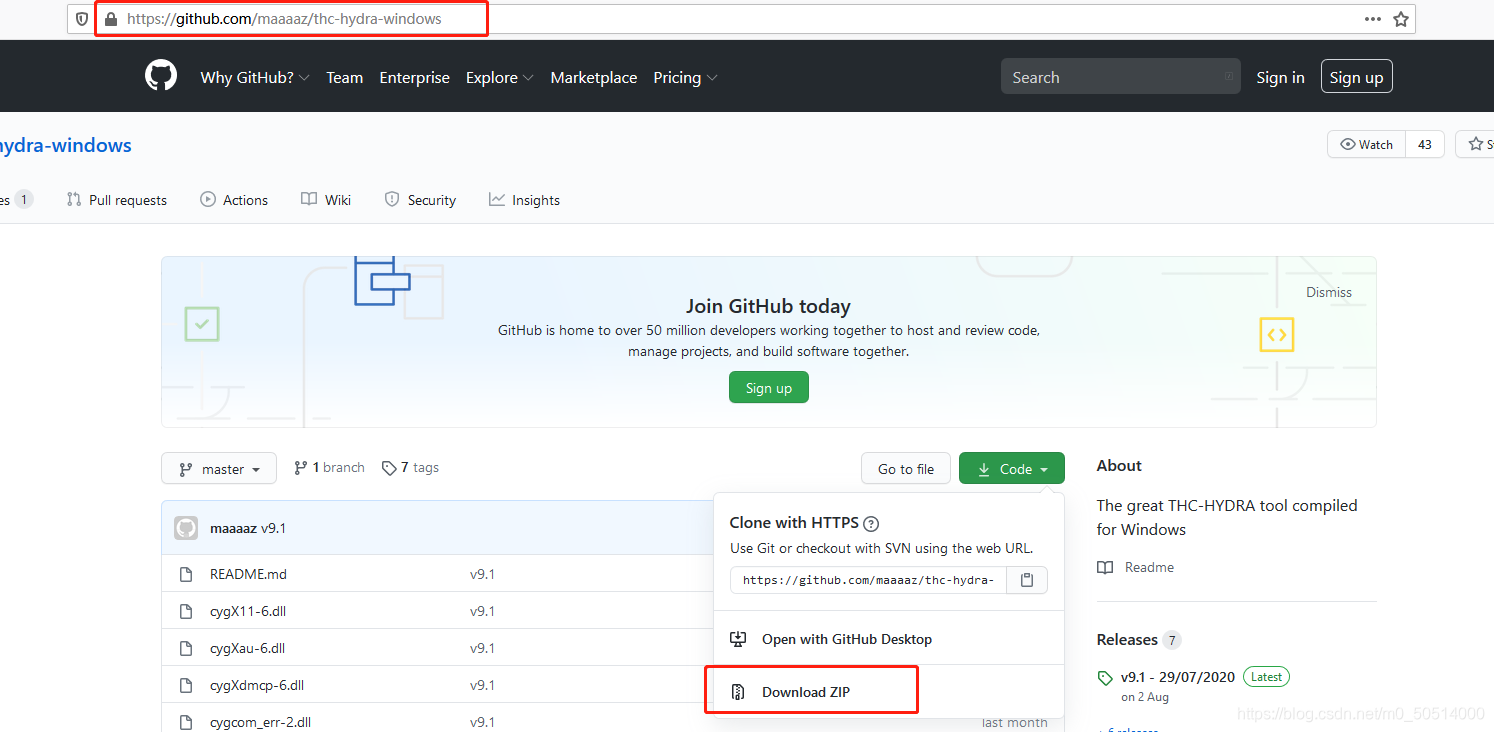This screenshot has height=732, width=1494.
Task: Click the browser URL address bar
Action: pos(740,19)
